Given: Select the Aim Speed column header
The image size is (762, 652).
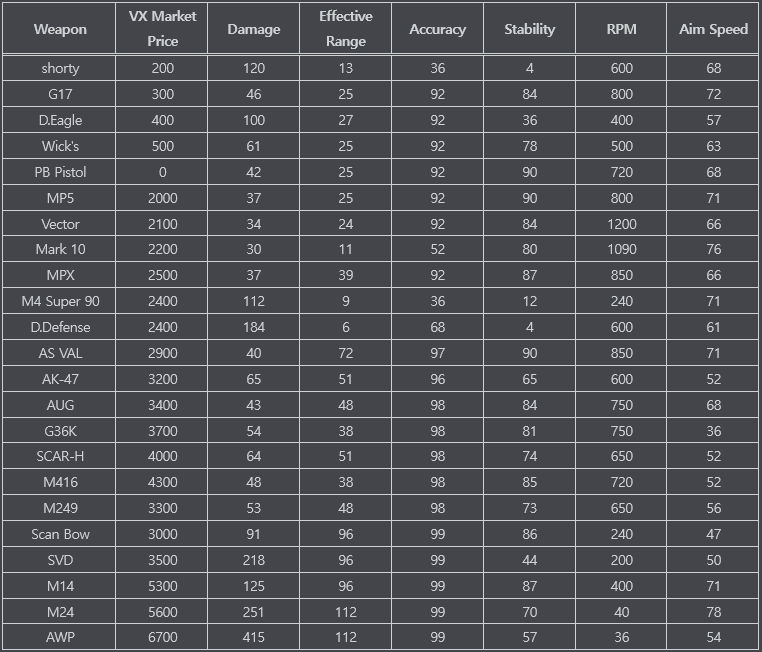Looking at the screenshot, I should (713, 29).
